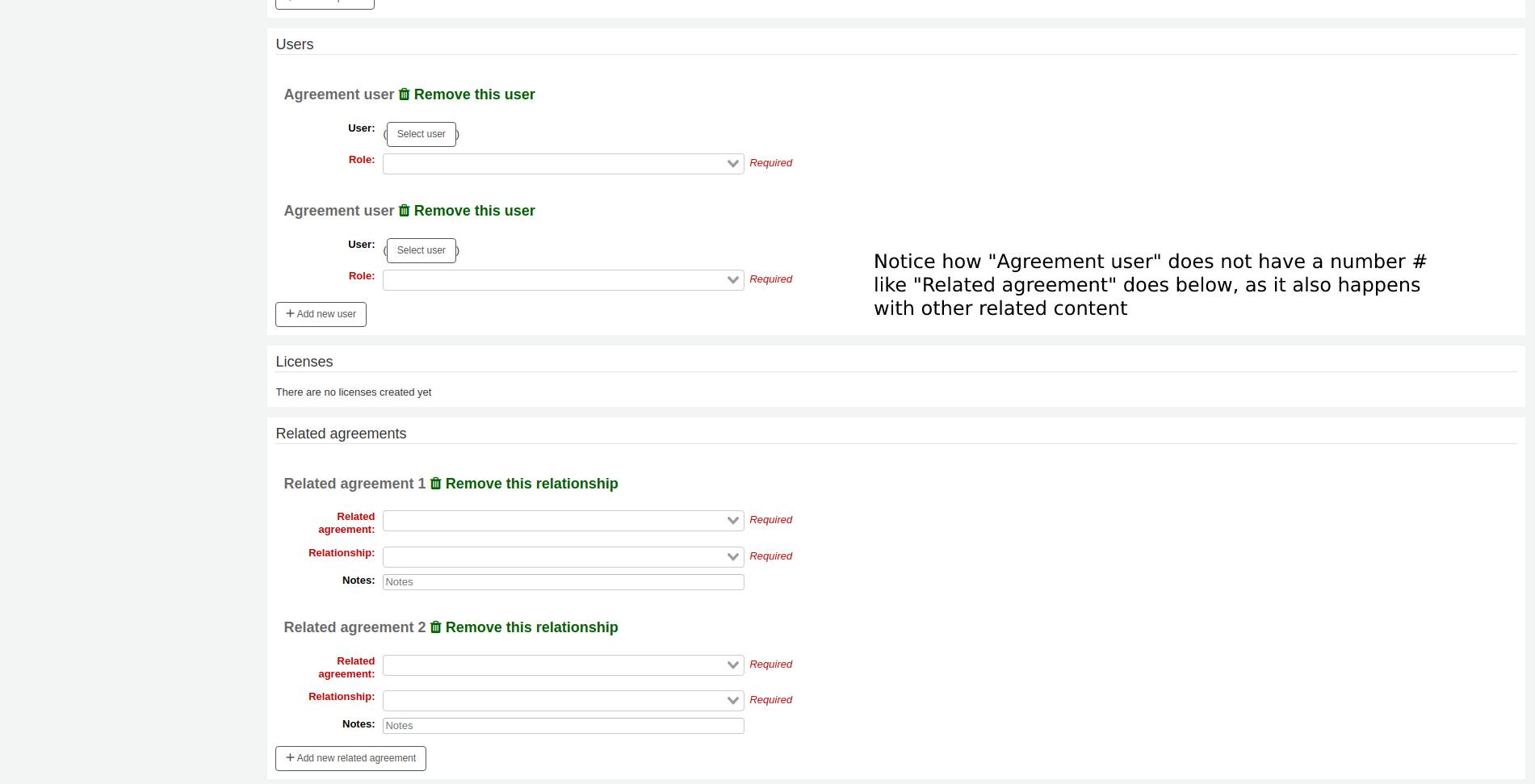Image resolution: width=1535 pixels, height=784 pixels.
Task: Click trash icon for second Agreement user
Action: pos(404,211)
